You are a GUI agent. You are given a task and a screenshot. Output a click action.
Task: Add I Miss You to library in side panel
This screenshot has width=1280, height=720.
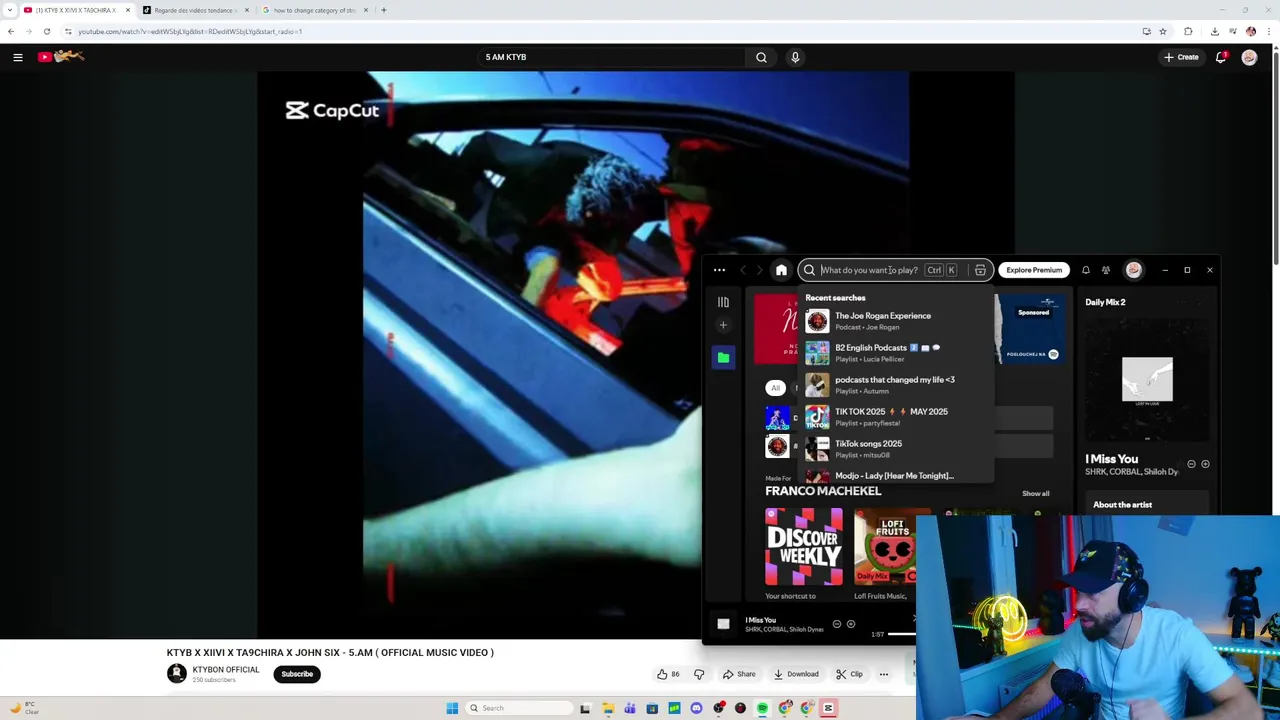pyautogui.click(x=1205, y=464)
